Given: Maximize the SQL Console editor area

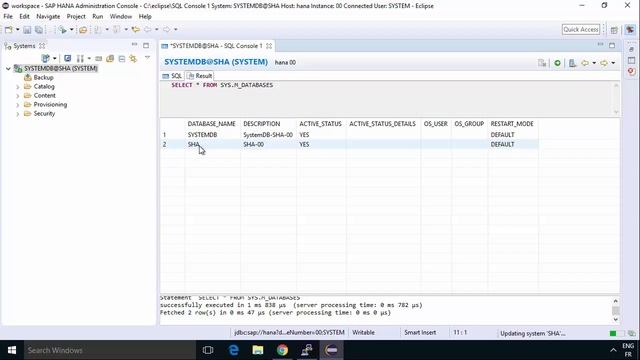Looking at the screenshot, I should point(612,45).
